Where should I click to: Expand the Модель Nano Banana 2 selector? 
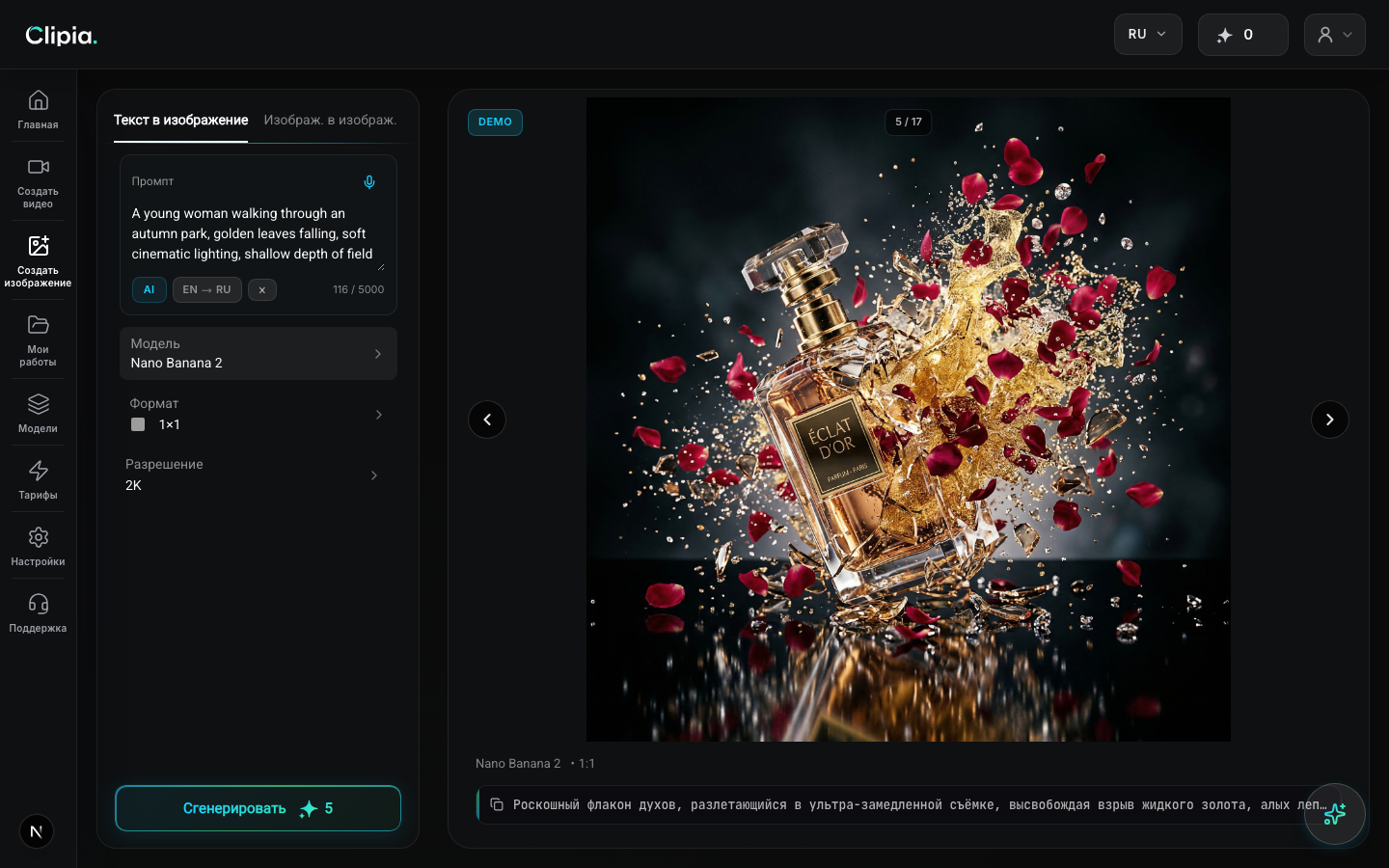click(x=259, y=353)
